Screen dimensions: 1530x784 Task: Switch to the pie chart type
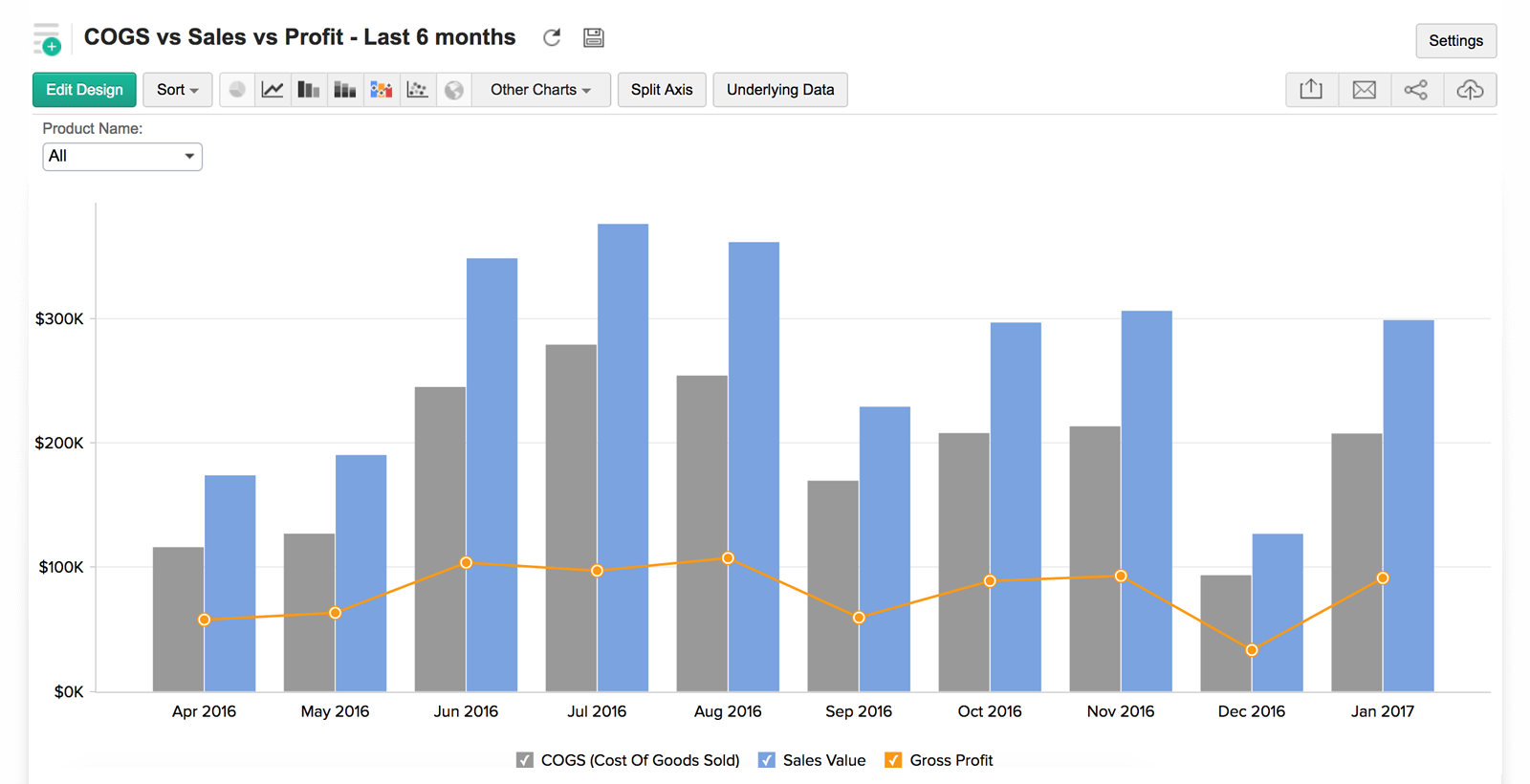237,90
